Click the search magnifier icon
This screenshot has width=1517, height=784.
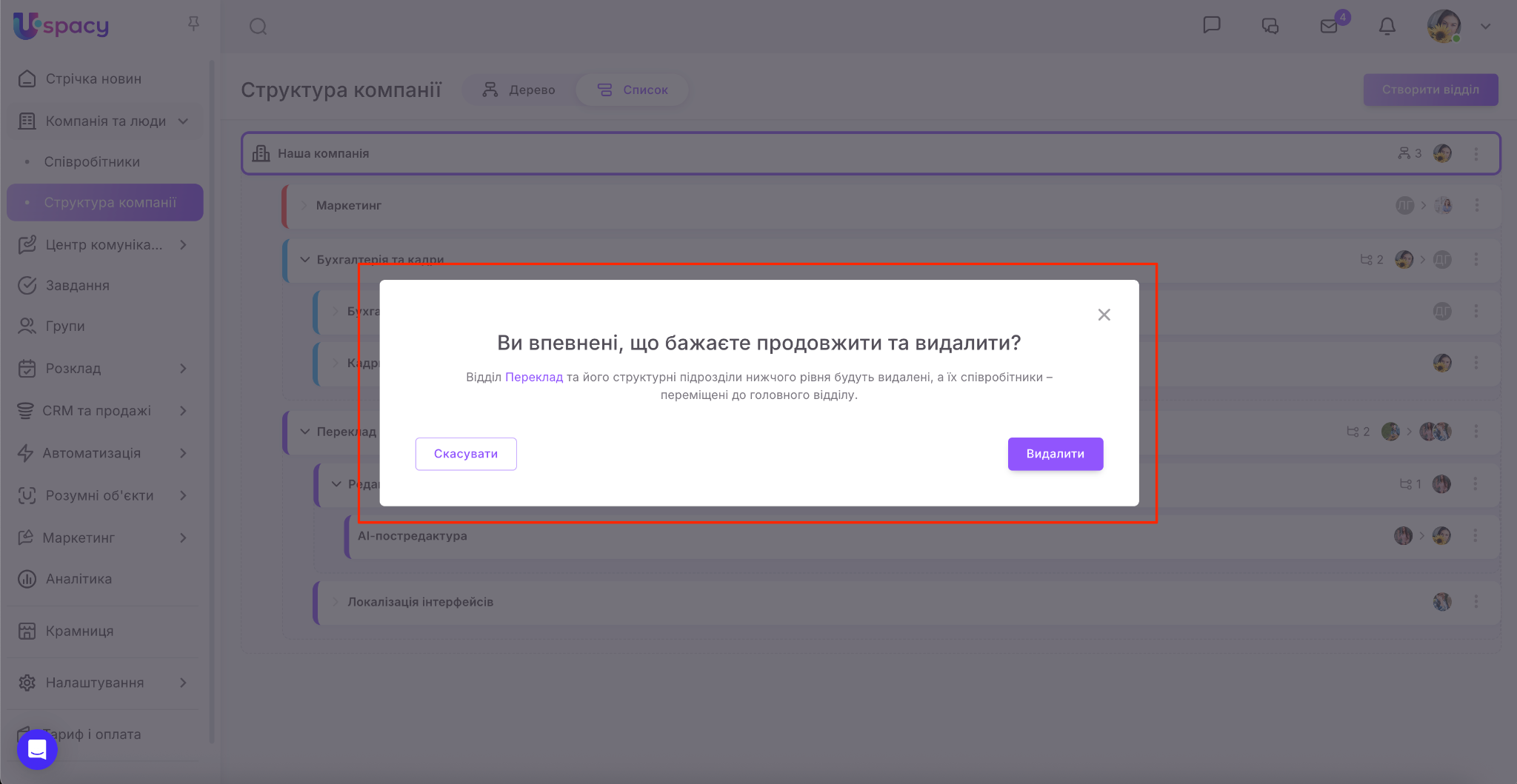coord(258,27)
